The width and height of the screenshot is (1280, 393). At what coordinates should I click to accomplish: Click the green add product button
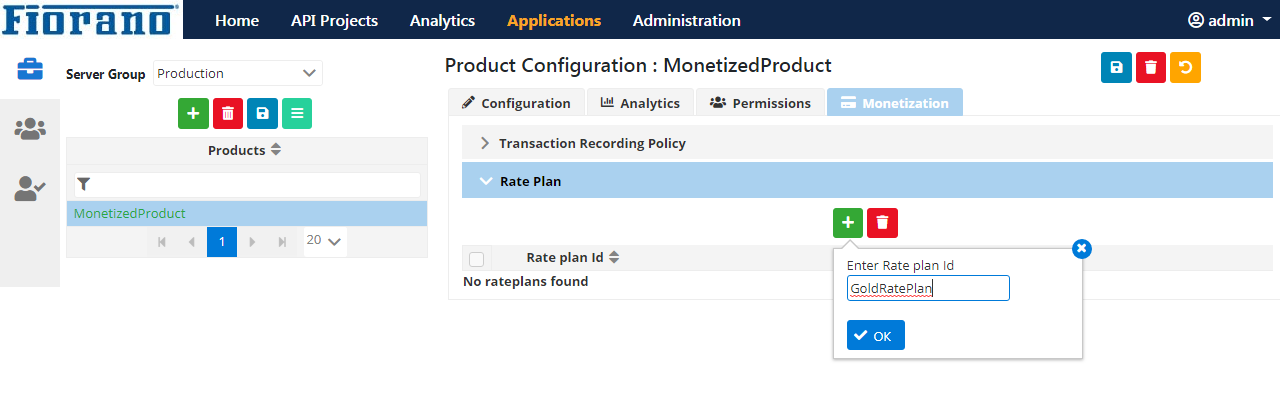193,114
